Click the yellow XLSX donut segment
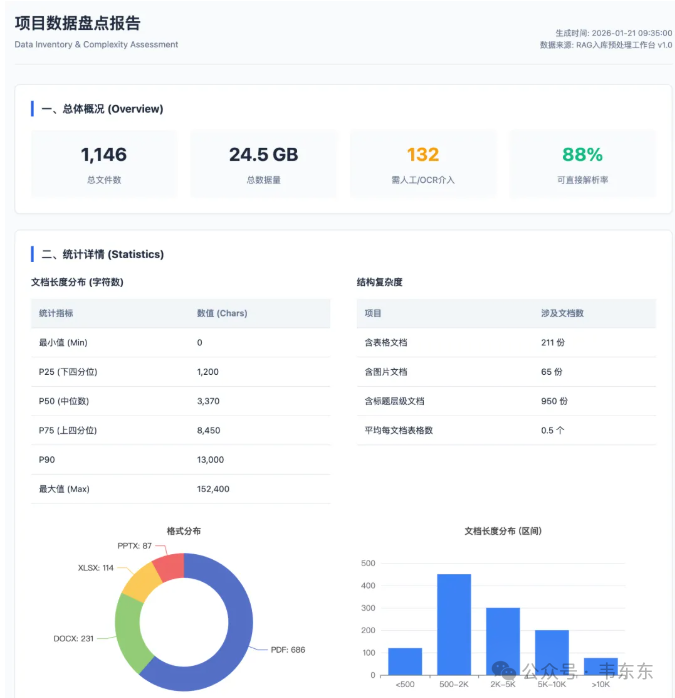Viewport: 675px width, 698px height. tap(142, 582)
